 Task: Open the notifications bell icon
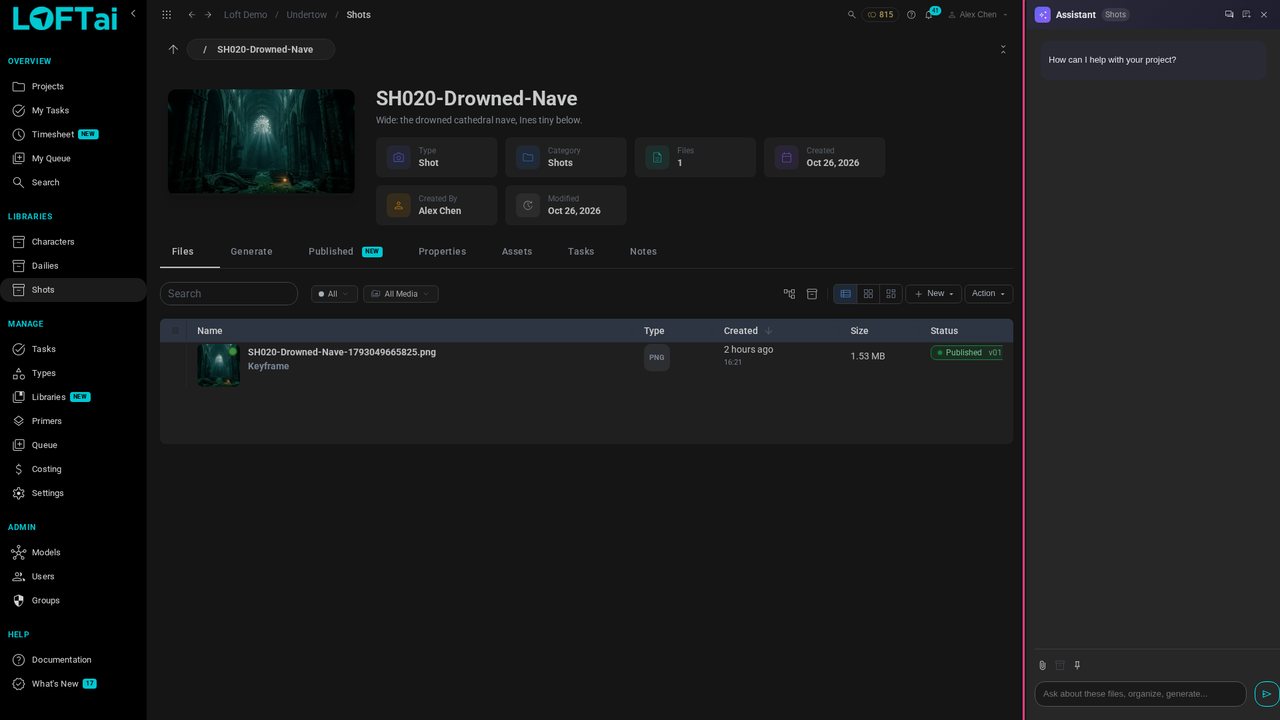[929, 15]
